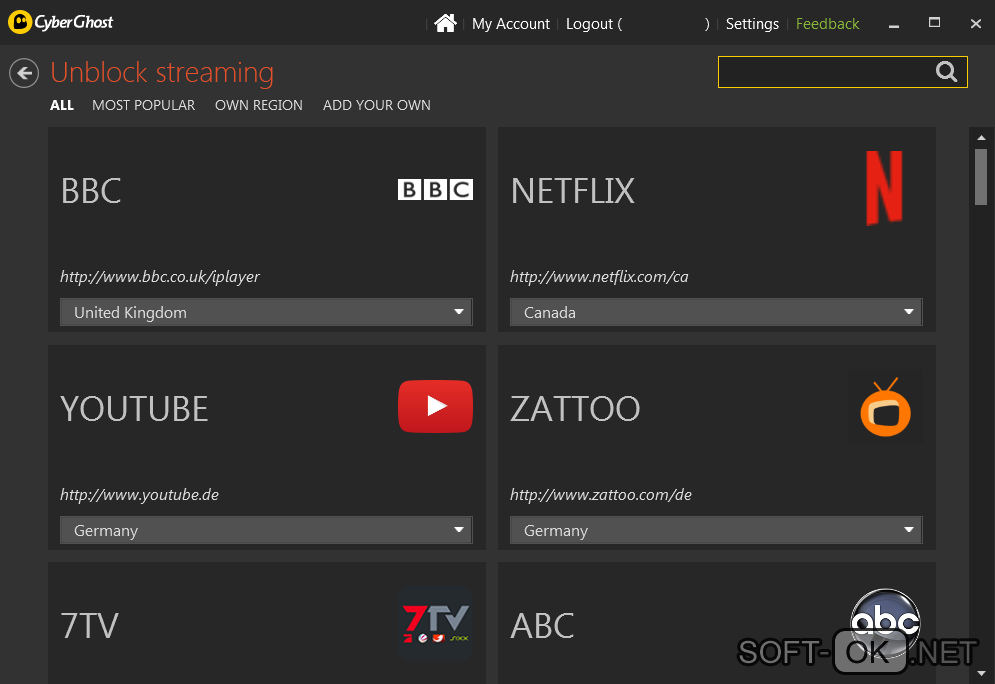Select the ZATTOO title text

click(x=575, y=409)
